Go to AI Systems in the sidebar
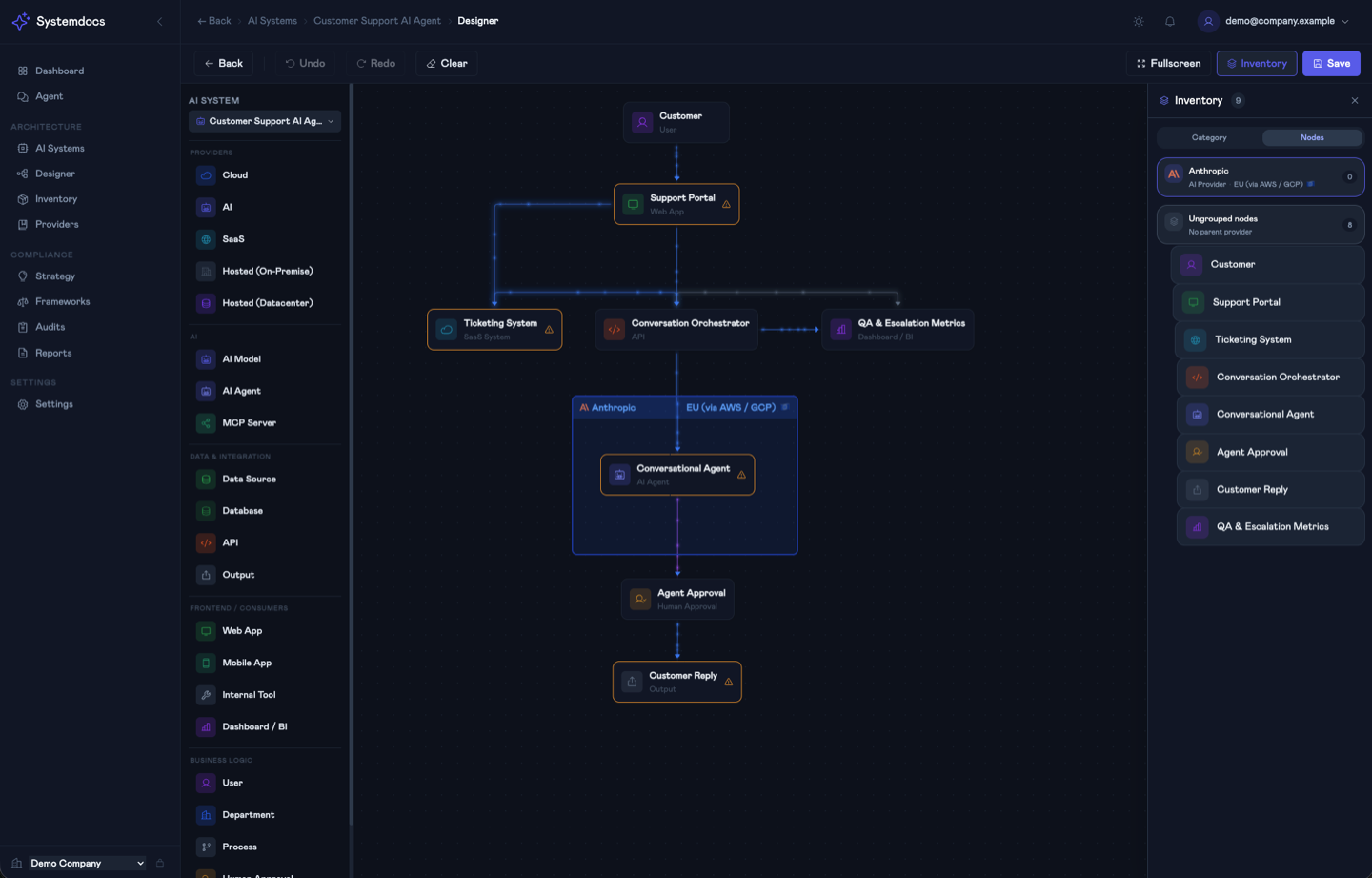 pos(59,148)
